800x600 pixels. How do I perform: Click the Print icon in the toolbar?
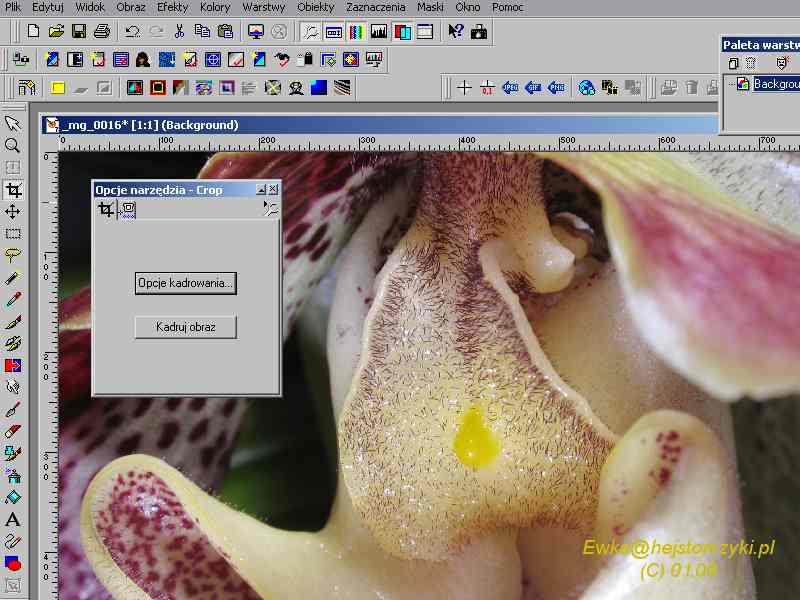click(x=101, y=32)
